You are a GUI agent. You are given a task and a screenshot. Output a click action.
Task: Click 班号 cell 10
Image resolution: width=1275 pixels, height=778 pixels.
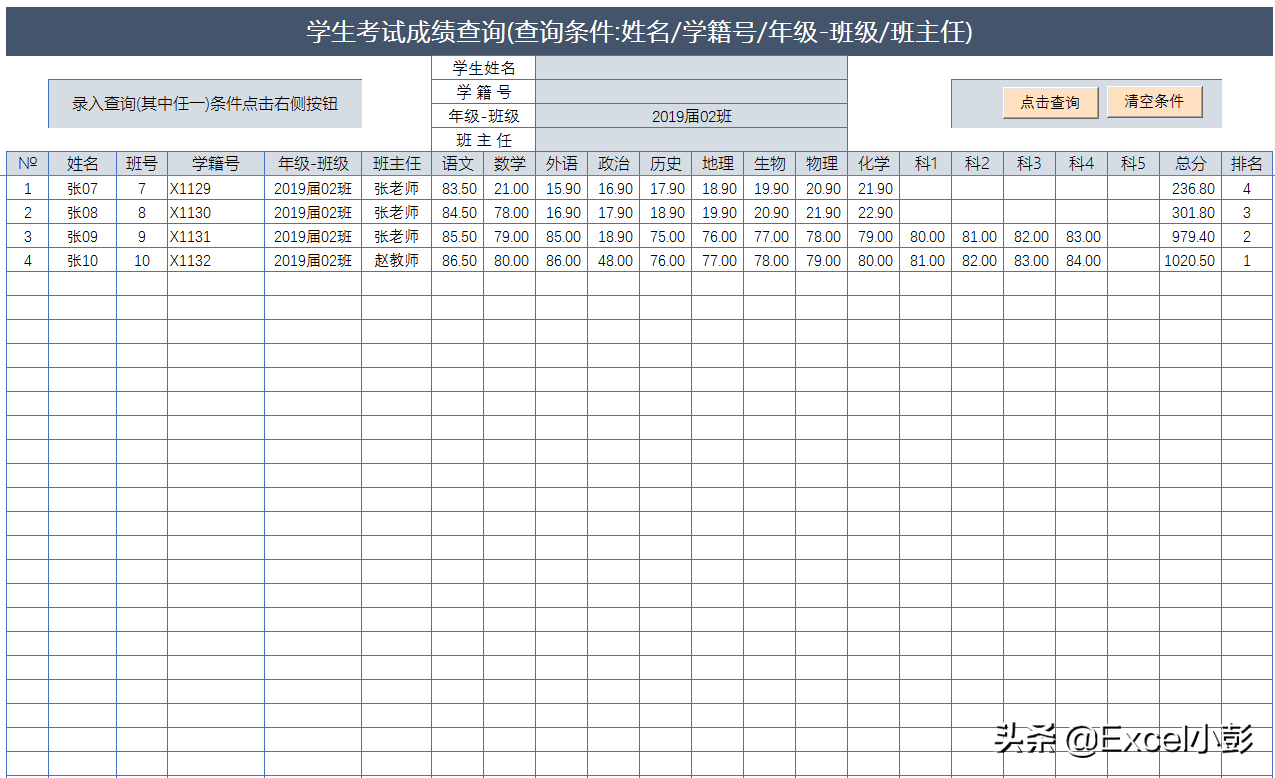pos(142,261)
